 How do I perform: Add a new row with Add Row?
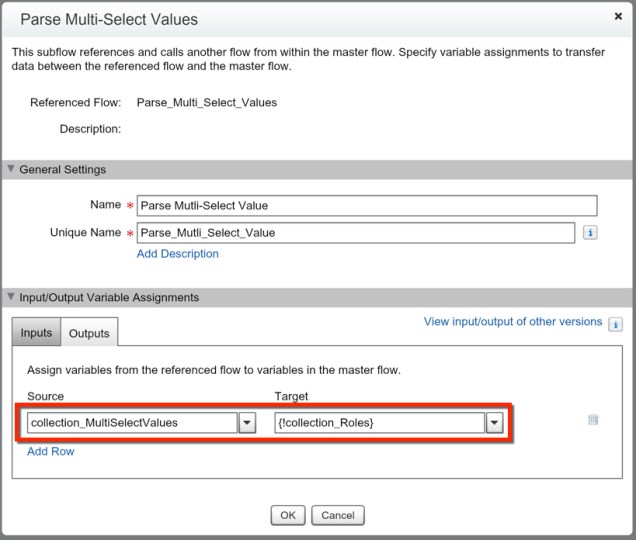click(x=51, y=451)
